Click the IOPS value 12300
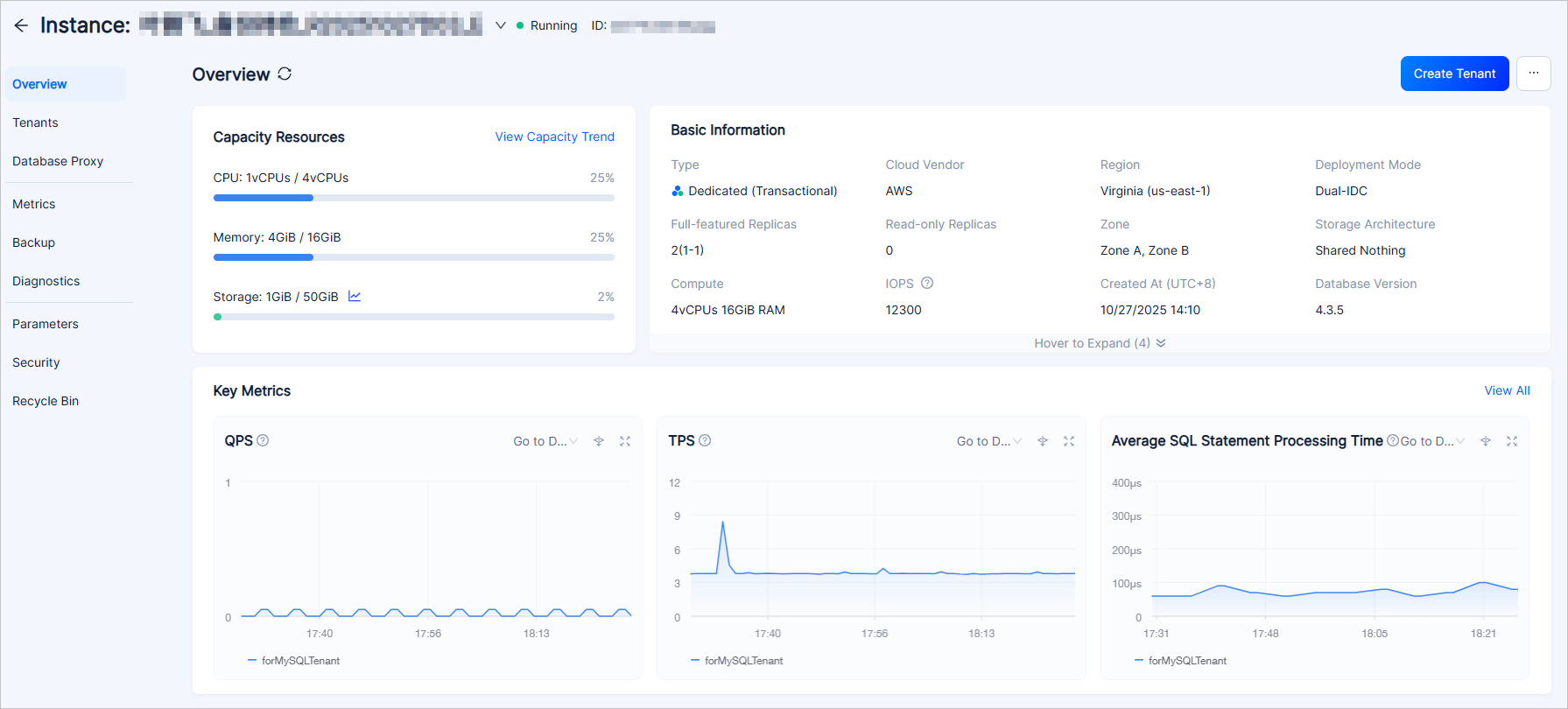 [x=904, y=310]
